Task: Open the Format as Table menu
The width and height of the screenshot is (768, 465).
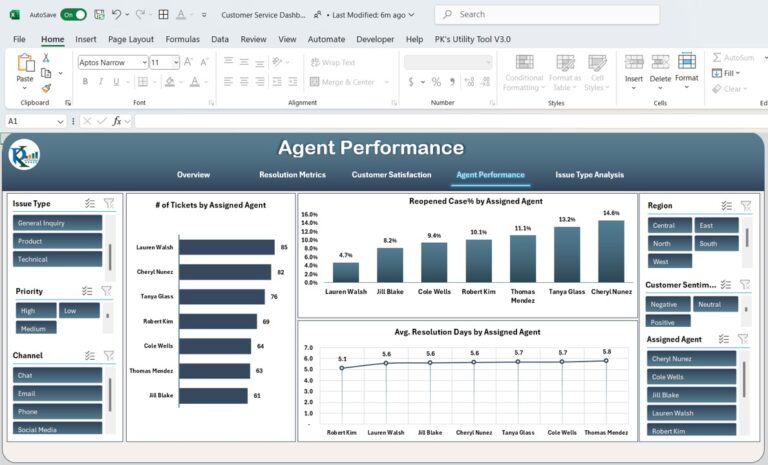Action: point(565,72)
